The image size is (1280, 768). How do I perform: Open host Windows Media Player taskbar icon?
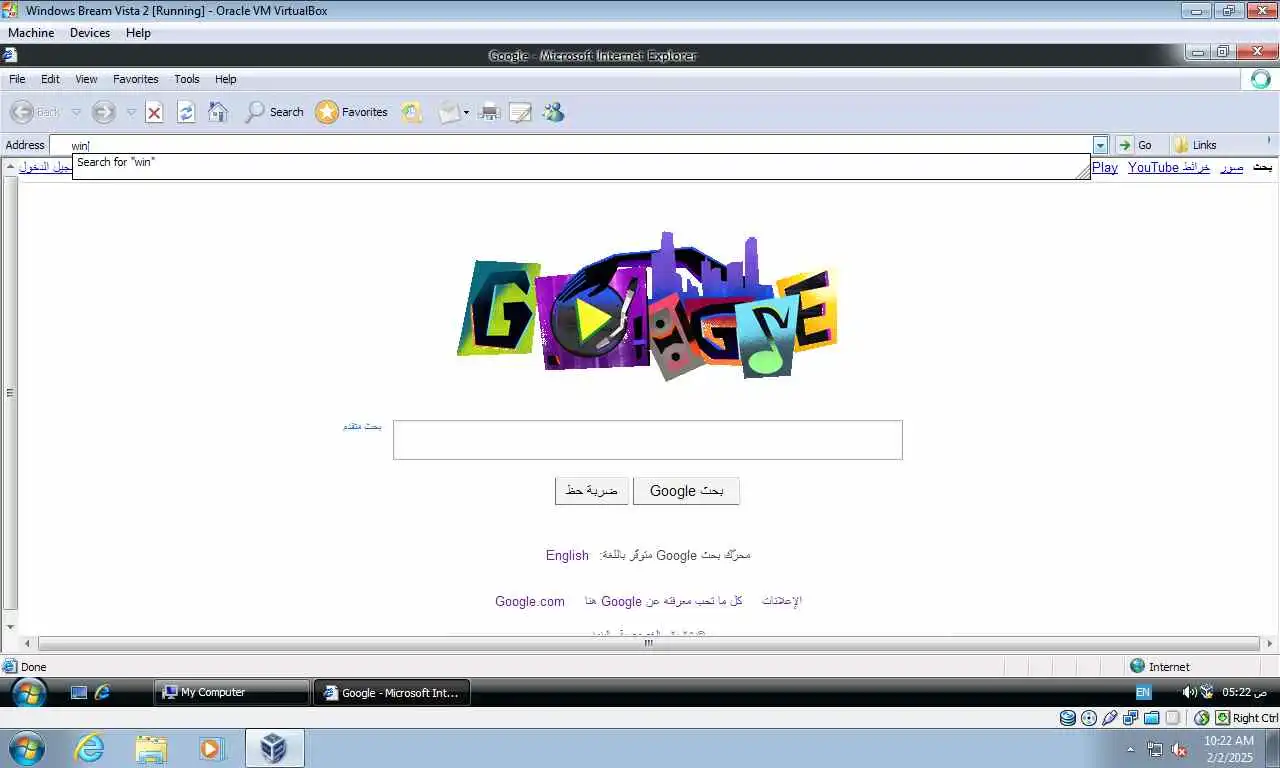click(211, 748)
